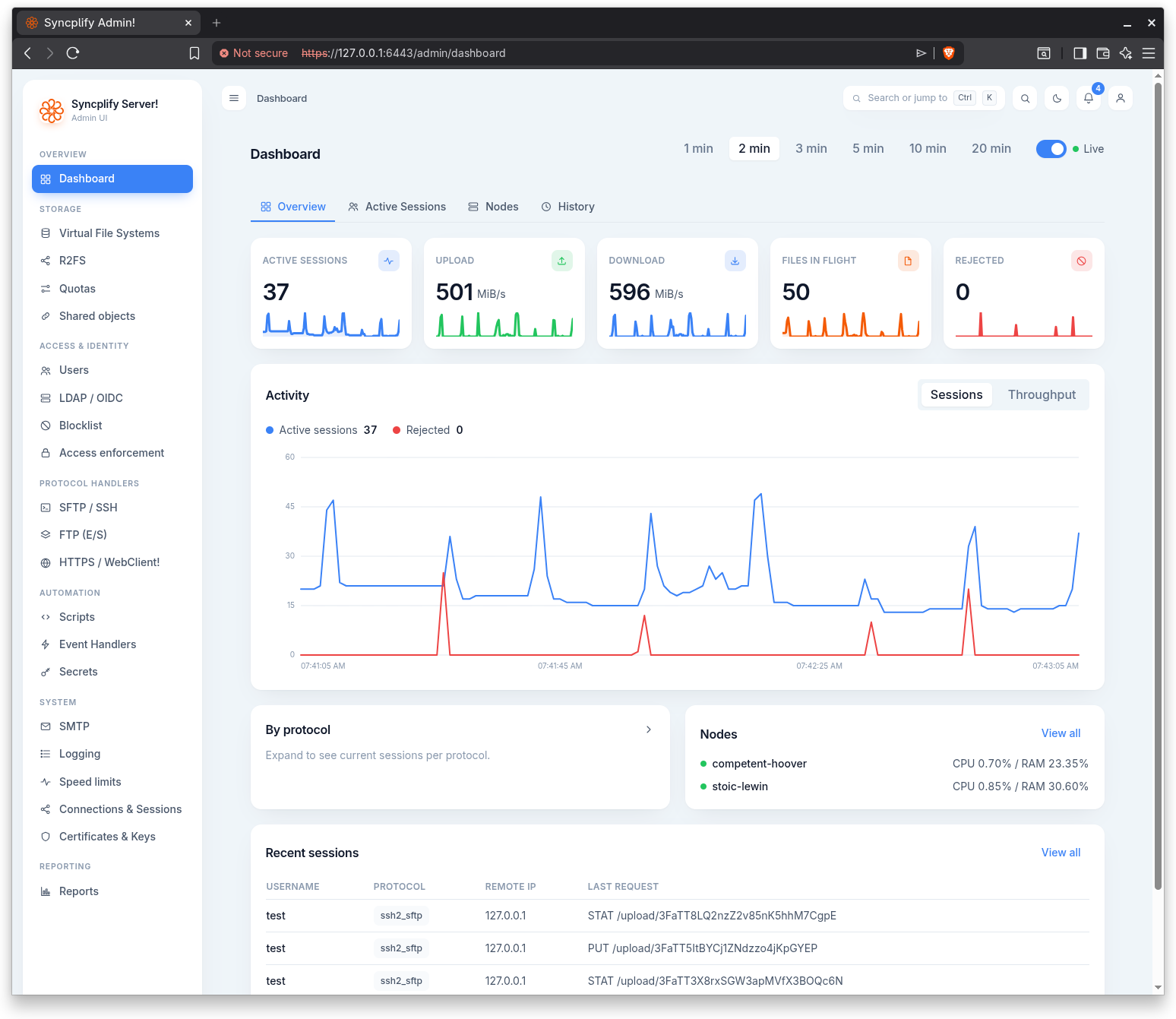Click the Rejected card ban icon

point(1081,261)
